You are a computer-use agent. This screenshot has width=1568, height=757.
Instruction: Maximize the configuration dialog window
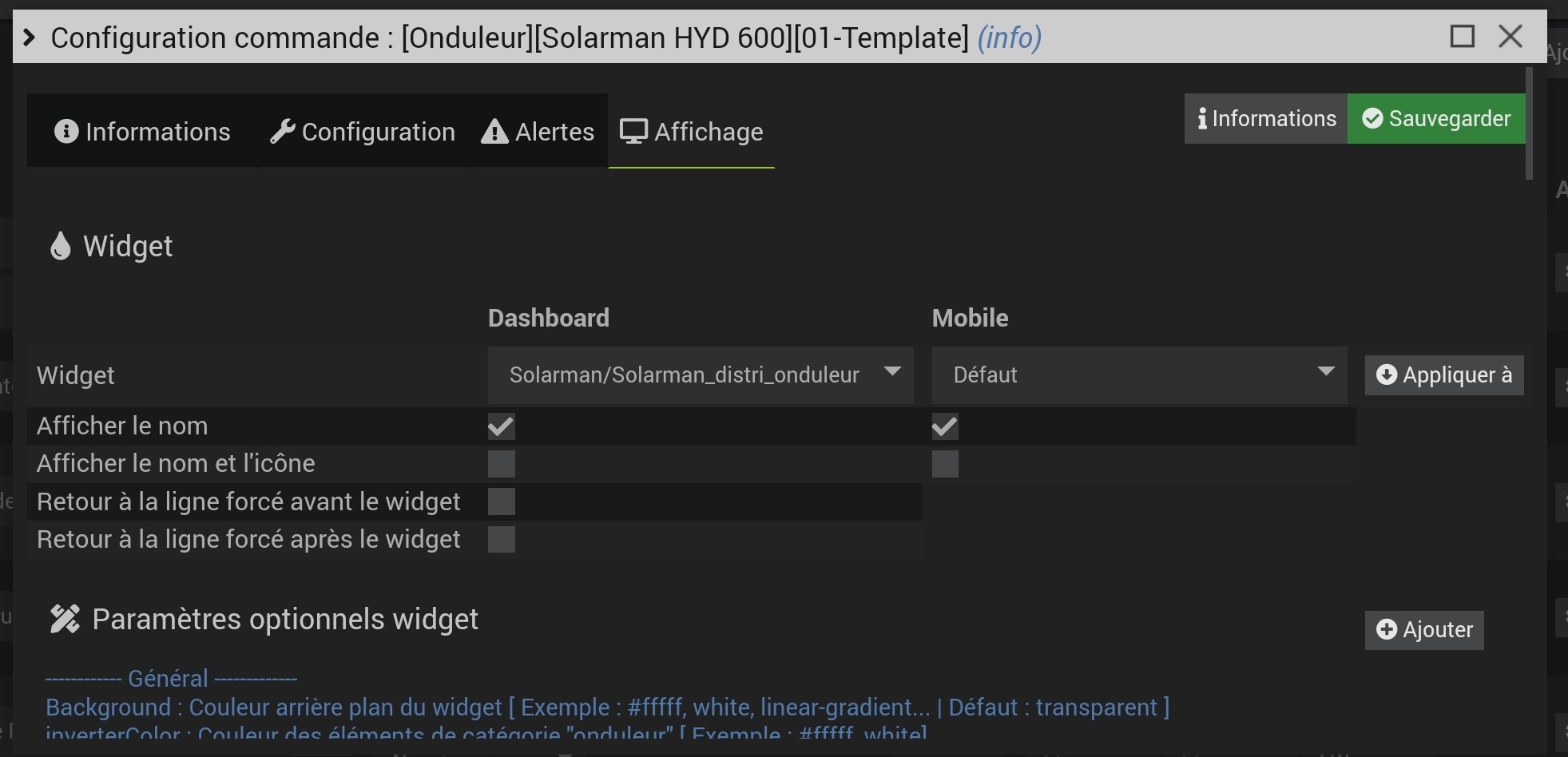pyautogui.click(x=1462, y=37)
